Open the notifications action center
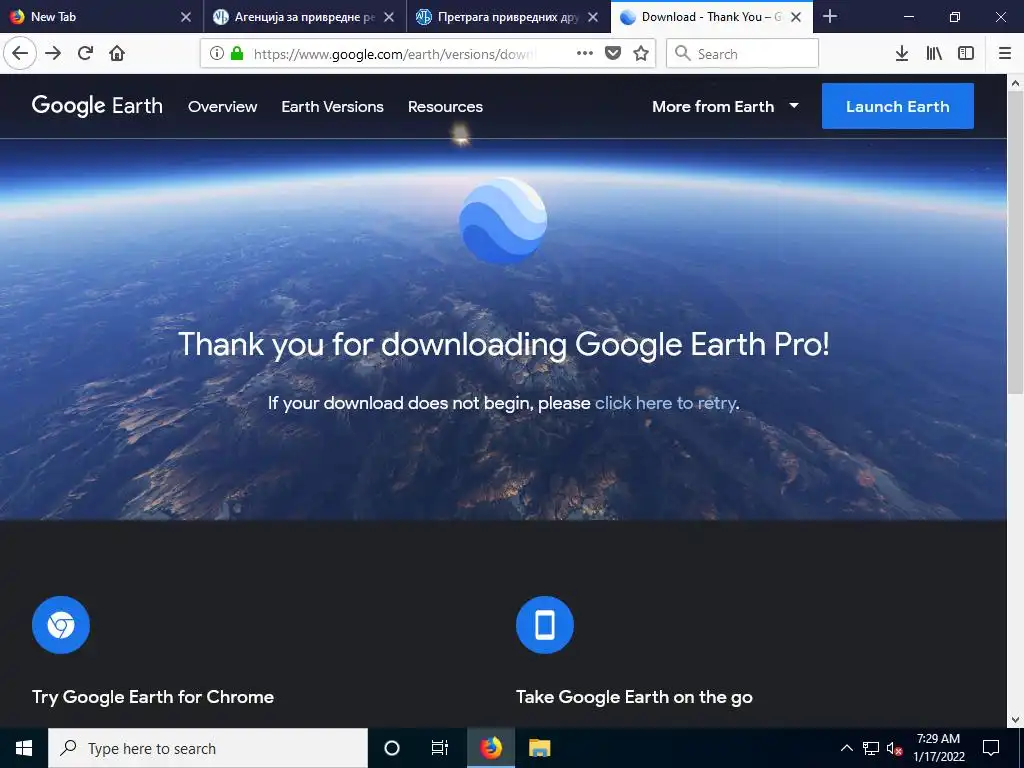This screenshot has height=768, width=1024. point(991,748)
